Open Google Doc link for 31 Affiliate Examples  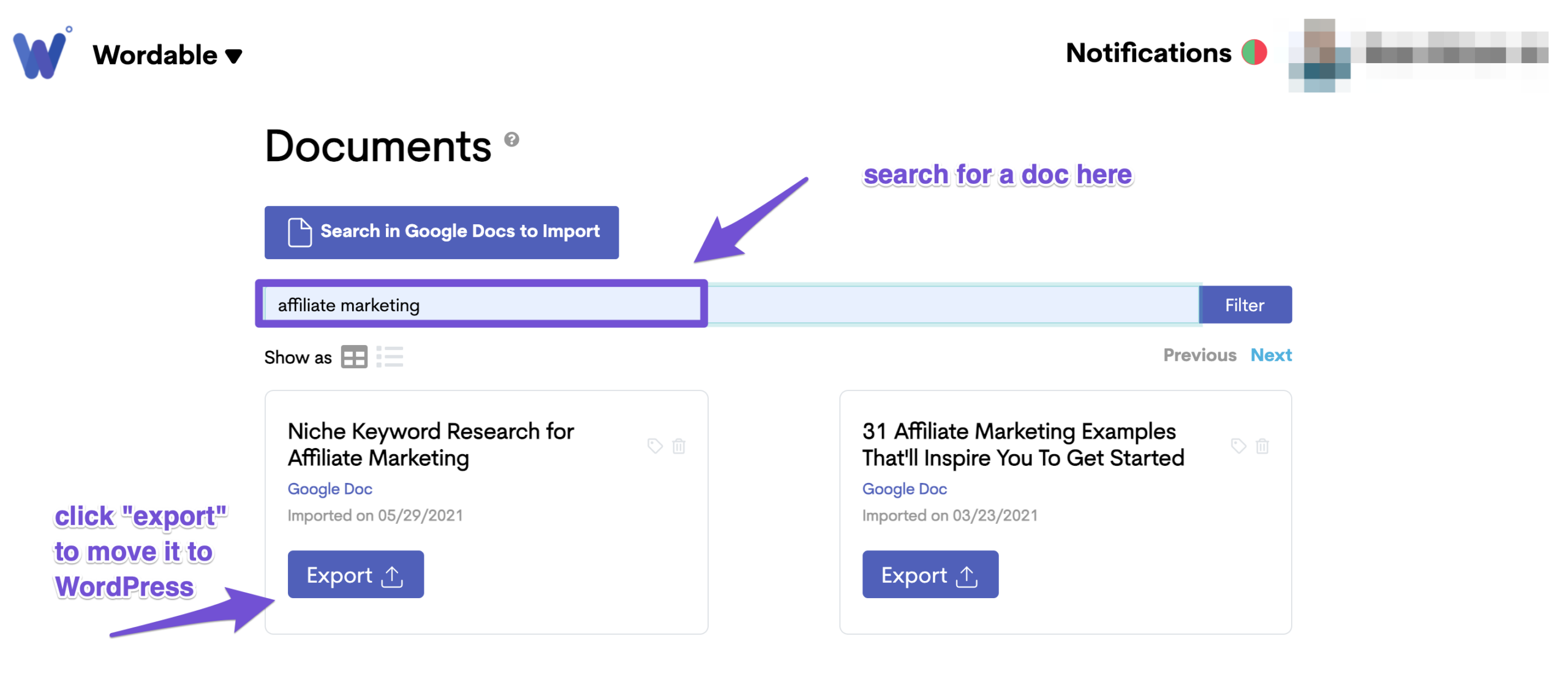pyautogui.click(x=904, y=489)
